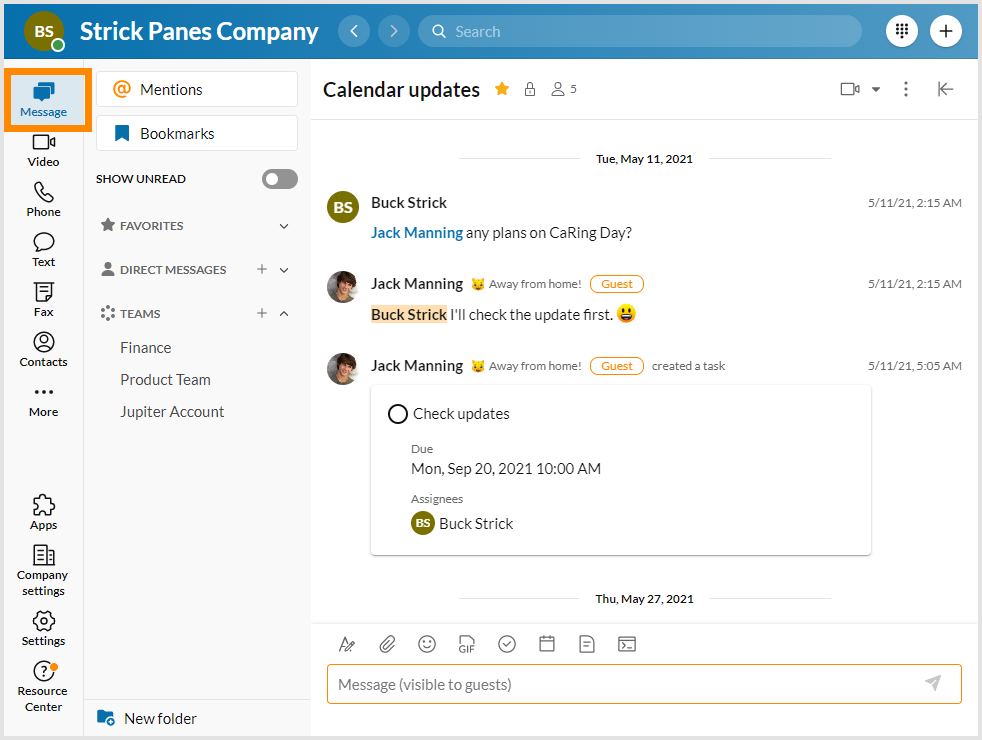Open the Product Team conversation
The image size is (982, 740).
click(165, 380)
